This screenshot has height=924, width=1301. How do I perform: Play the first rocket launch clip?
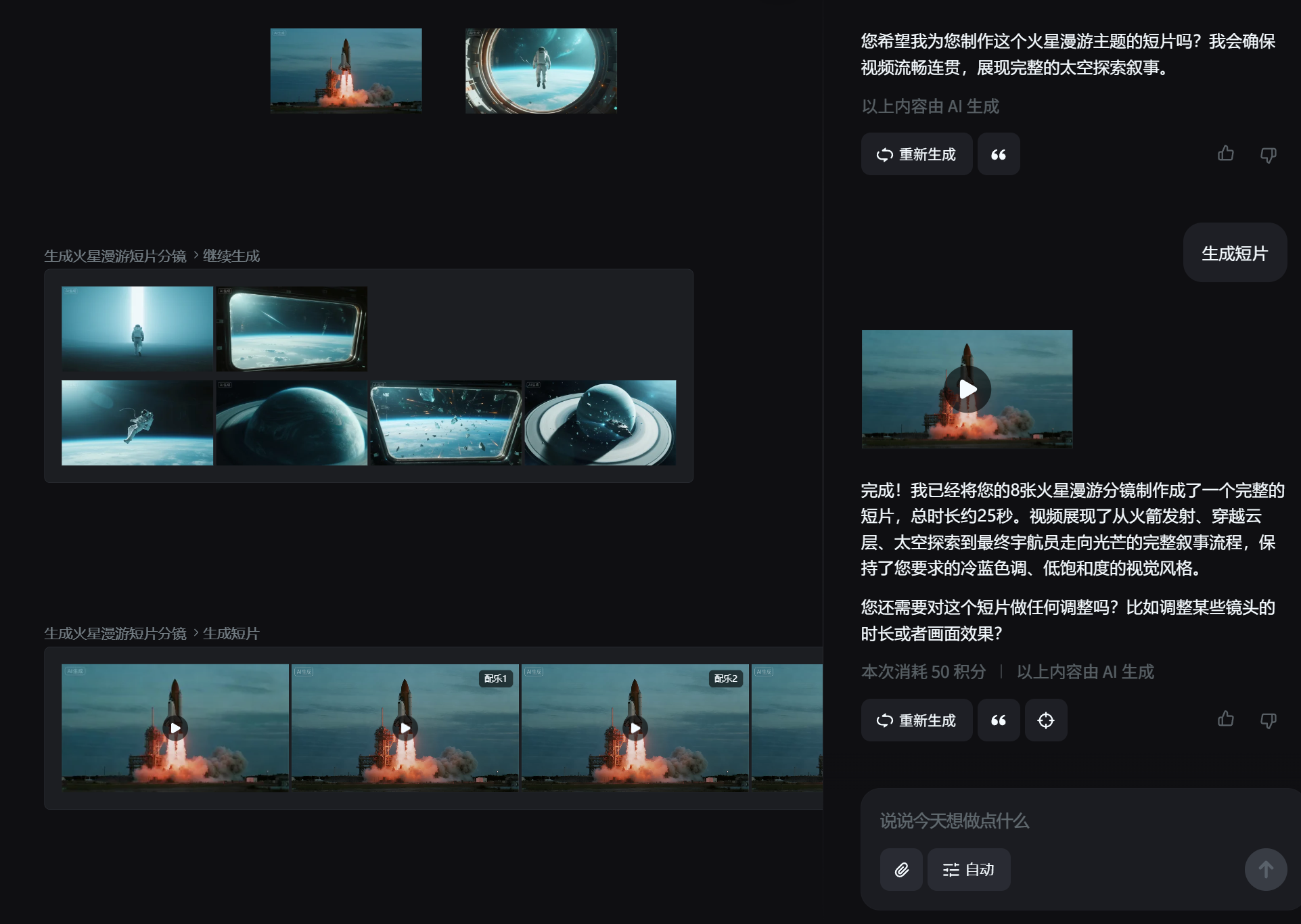[x=175, y=728]
